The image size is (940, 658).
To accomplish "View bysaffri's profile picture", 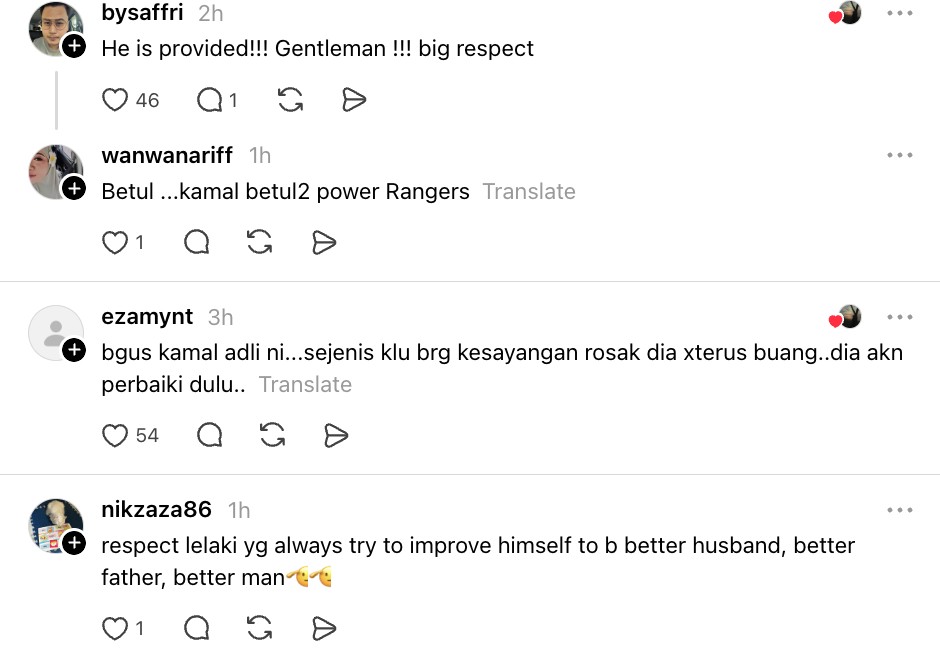I will click(54, 28).
